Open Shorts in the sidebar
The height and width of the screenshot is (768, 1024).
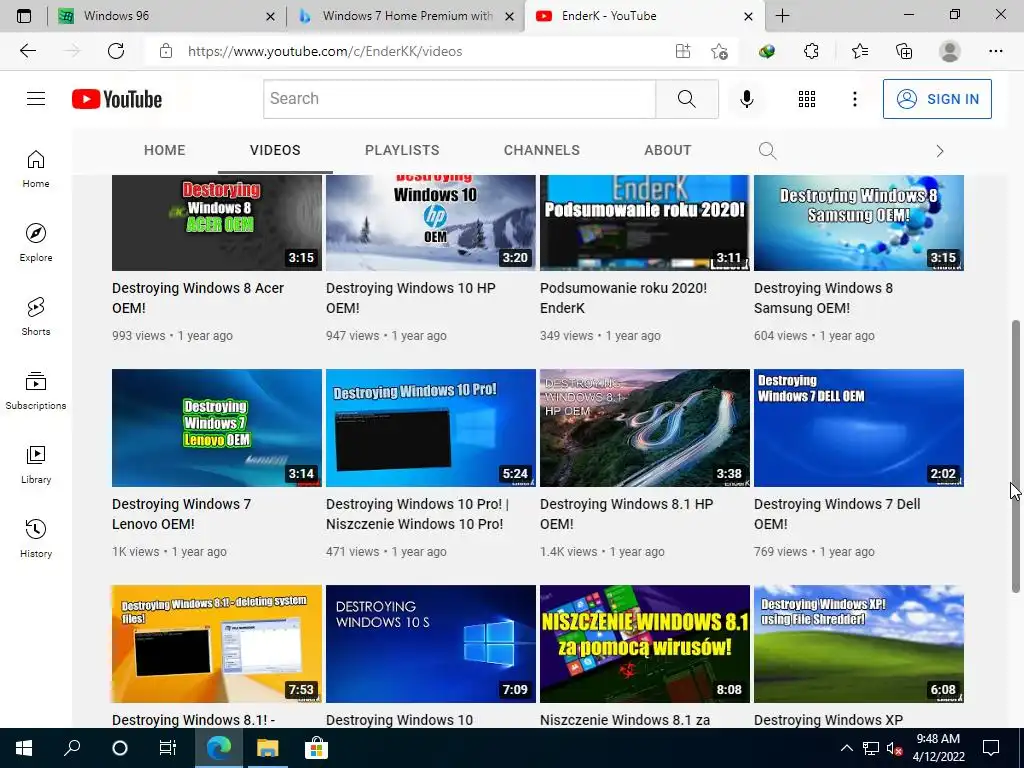click(x=36, y=317)
